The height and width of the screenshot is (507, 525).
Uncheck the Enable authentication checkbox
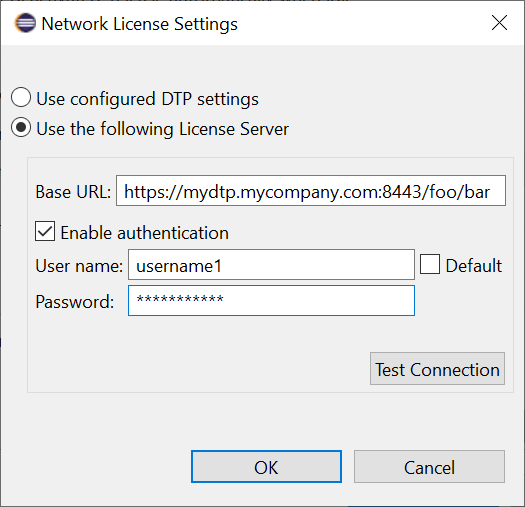point(45,231)
